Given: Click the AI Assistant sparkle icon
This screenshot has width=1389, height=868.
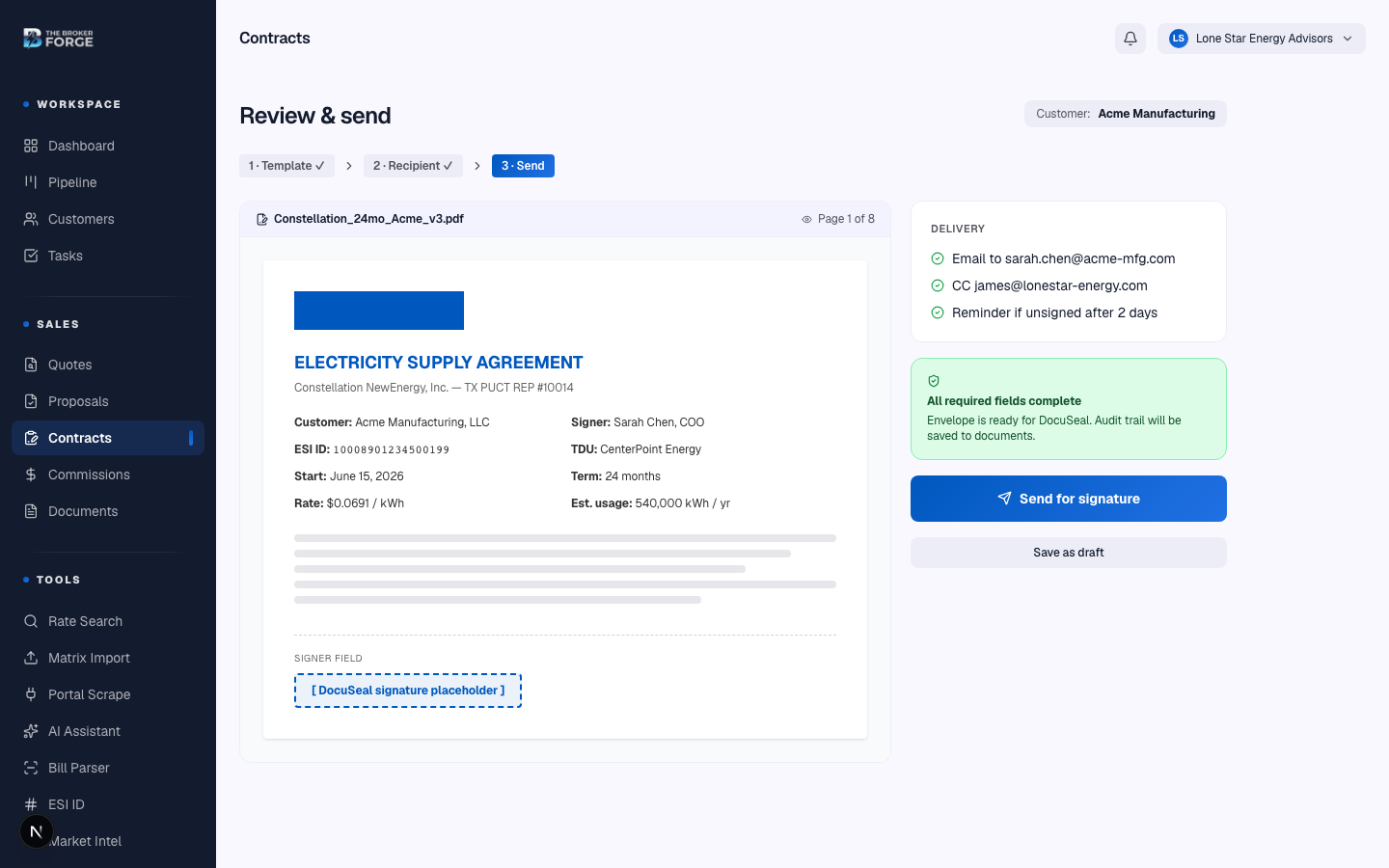Looking at the screenshot, I should (31, 731).
